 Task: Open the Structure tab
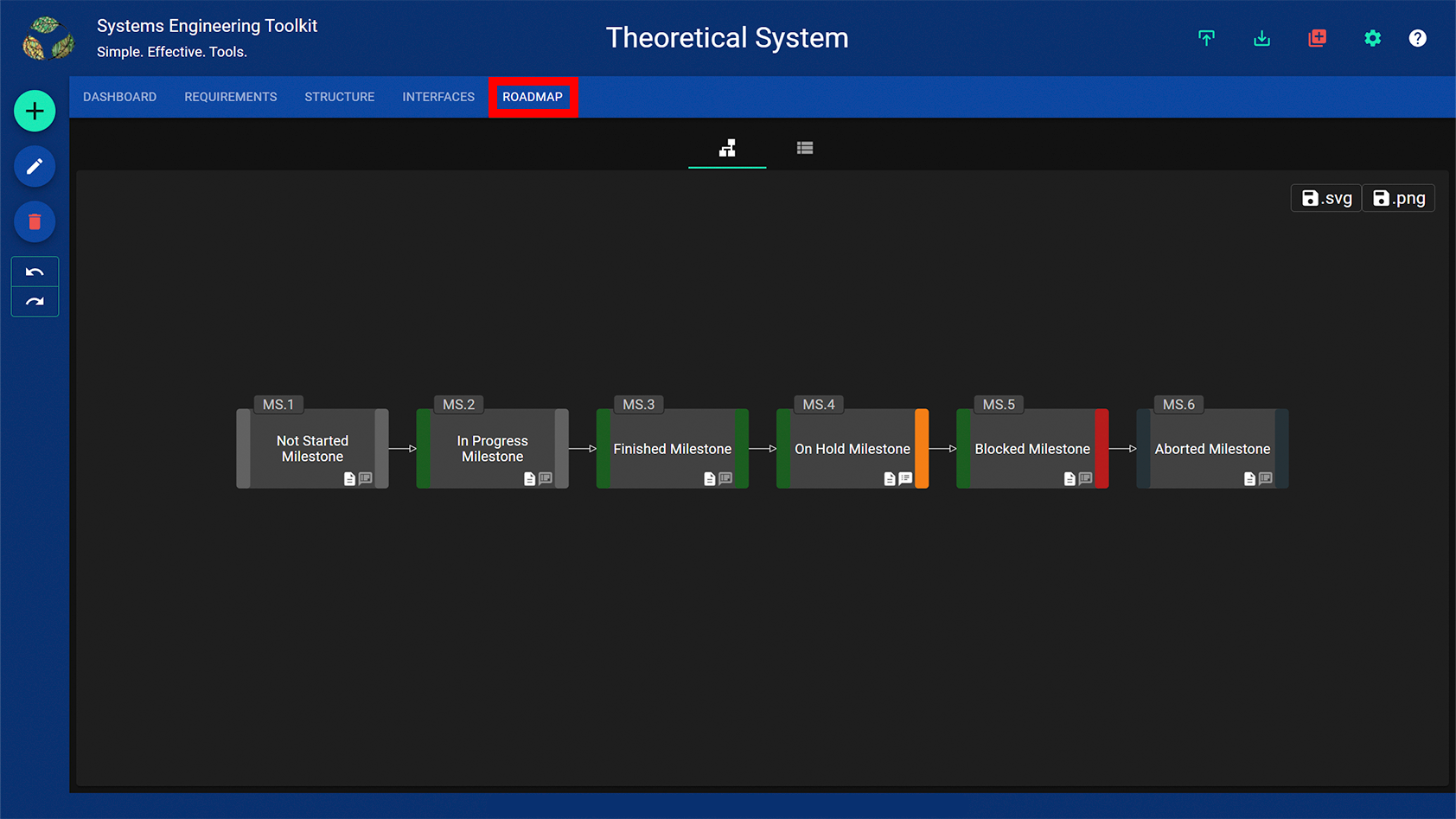tap(339, 97)
